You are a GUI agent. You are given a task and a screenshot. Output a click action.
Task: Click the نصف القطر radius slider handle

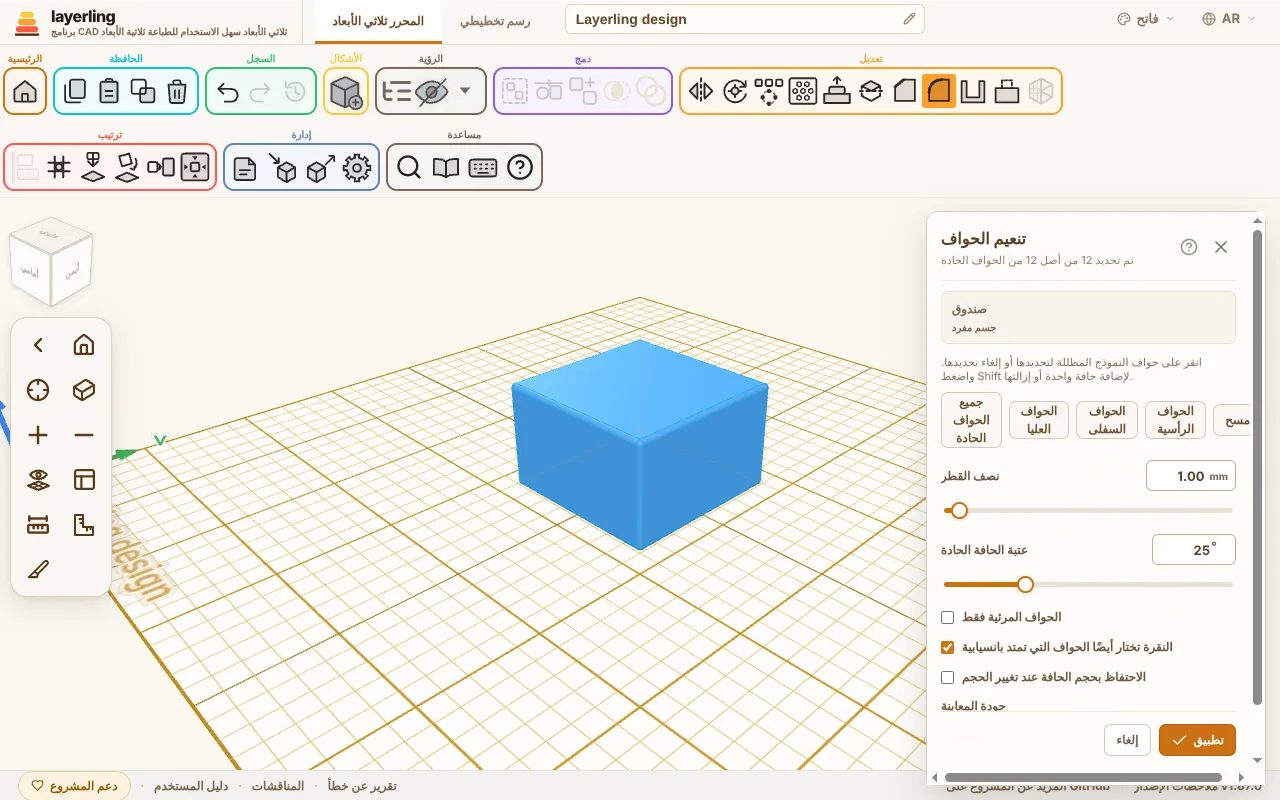959,511
